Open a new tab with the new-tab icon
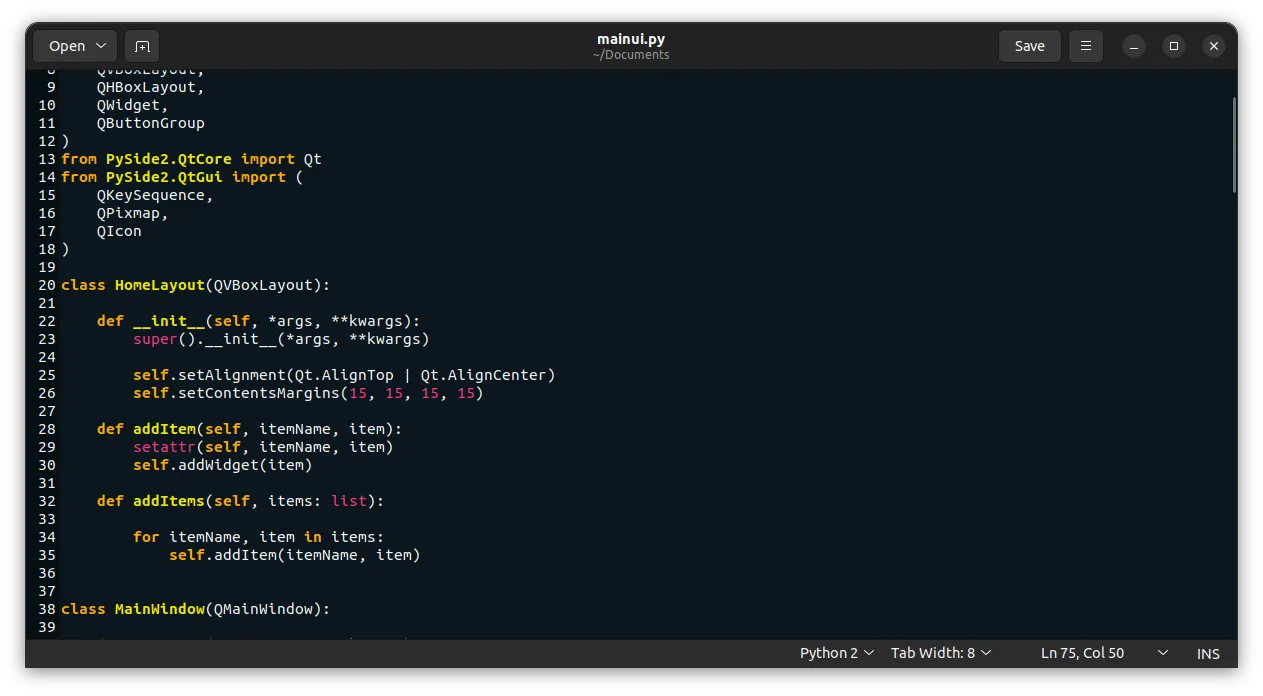This screenshot has width=1263, height=696. [141, 45]
